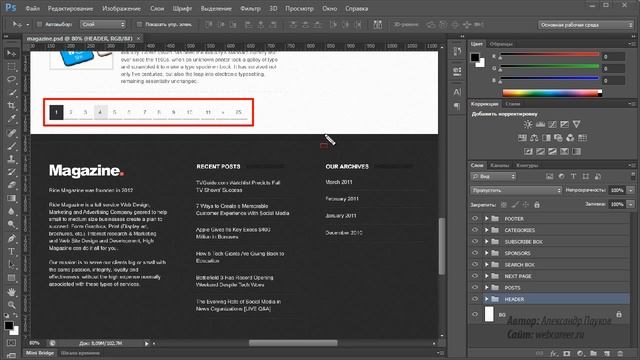Select the Hand tool

(11, 291)
